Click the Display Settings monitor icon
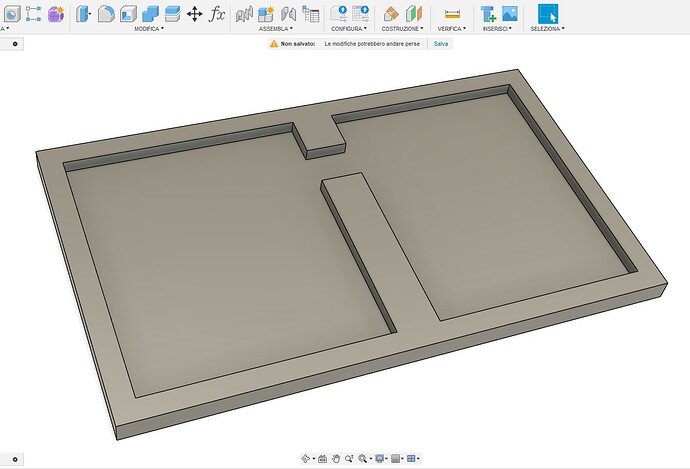This screenshot has height=469, width=690. click(379, 458)
